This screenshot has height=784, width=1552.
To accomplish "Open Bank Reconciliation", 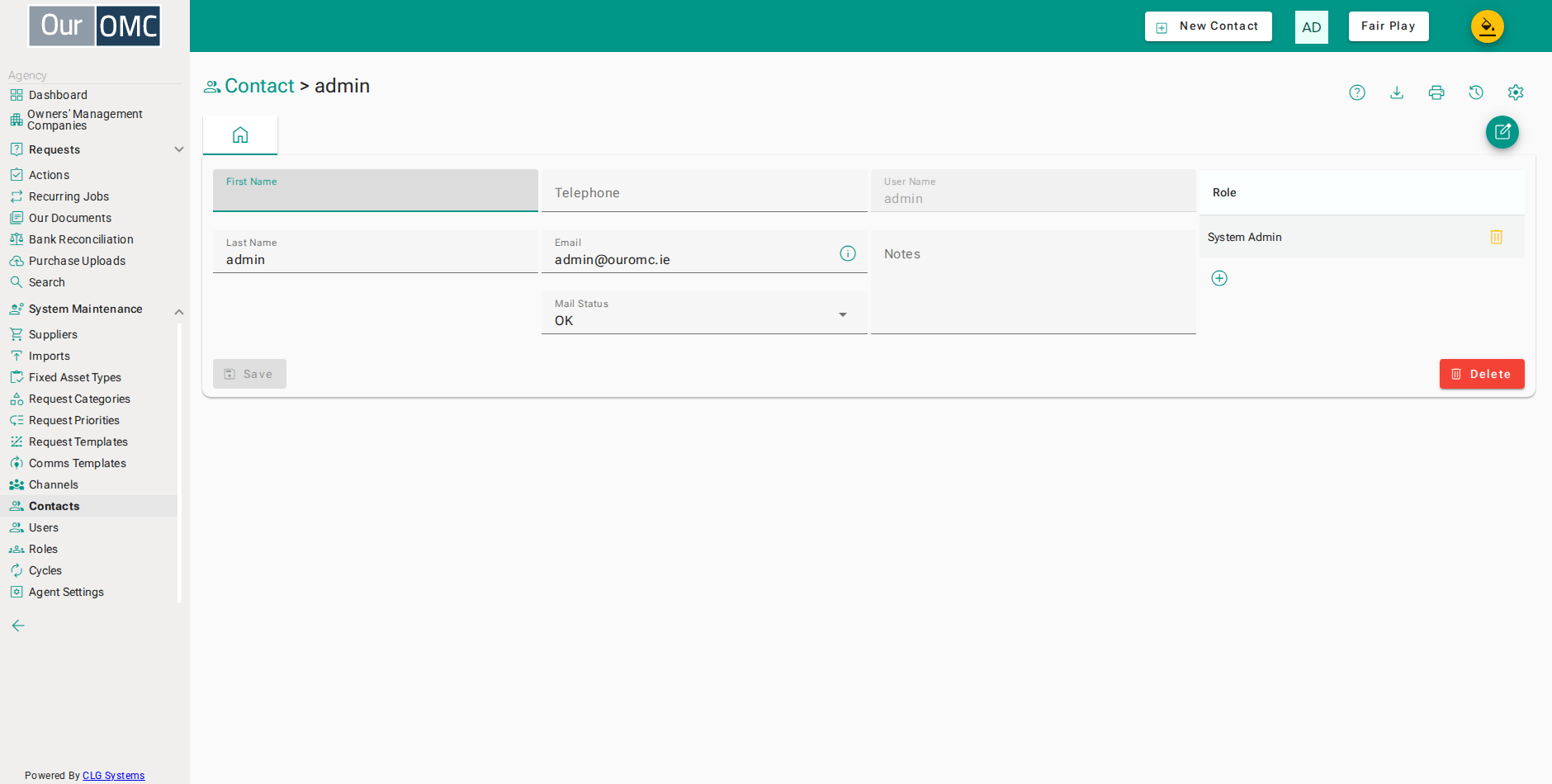I will (x=81, y=239).
